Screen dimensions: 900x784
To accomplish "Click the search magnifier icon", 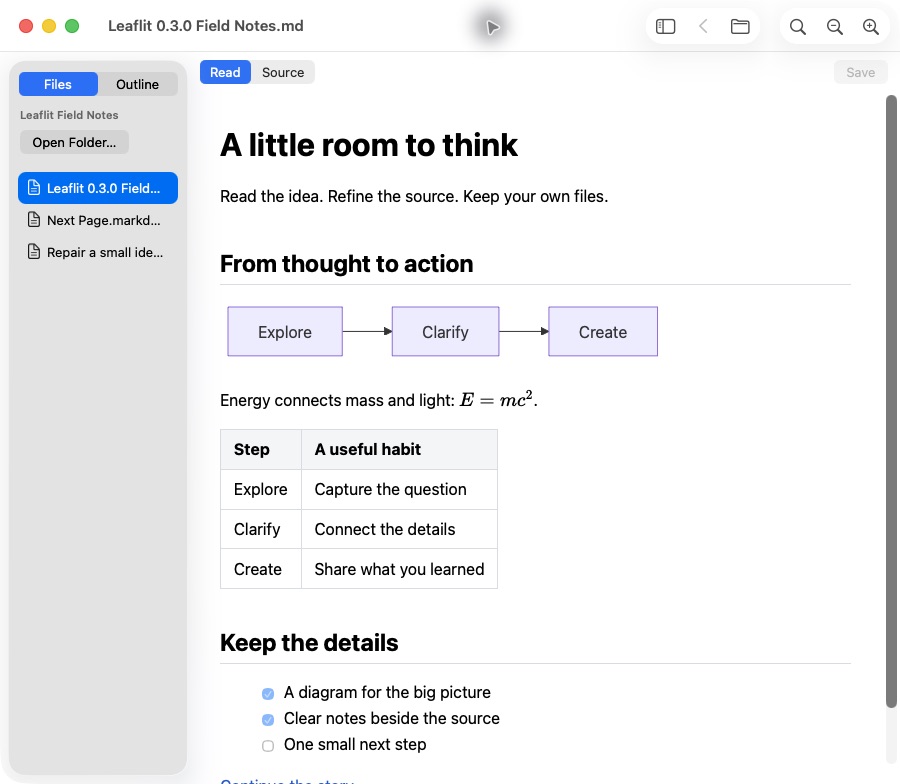I will click(797, 26).
